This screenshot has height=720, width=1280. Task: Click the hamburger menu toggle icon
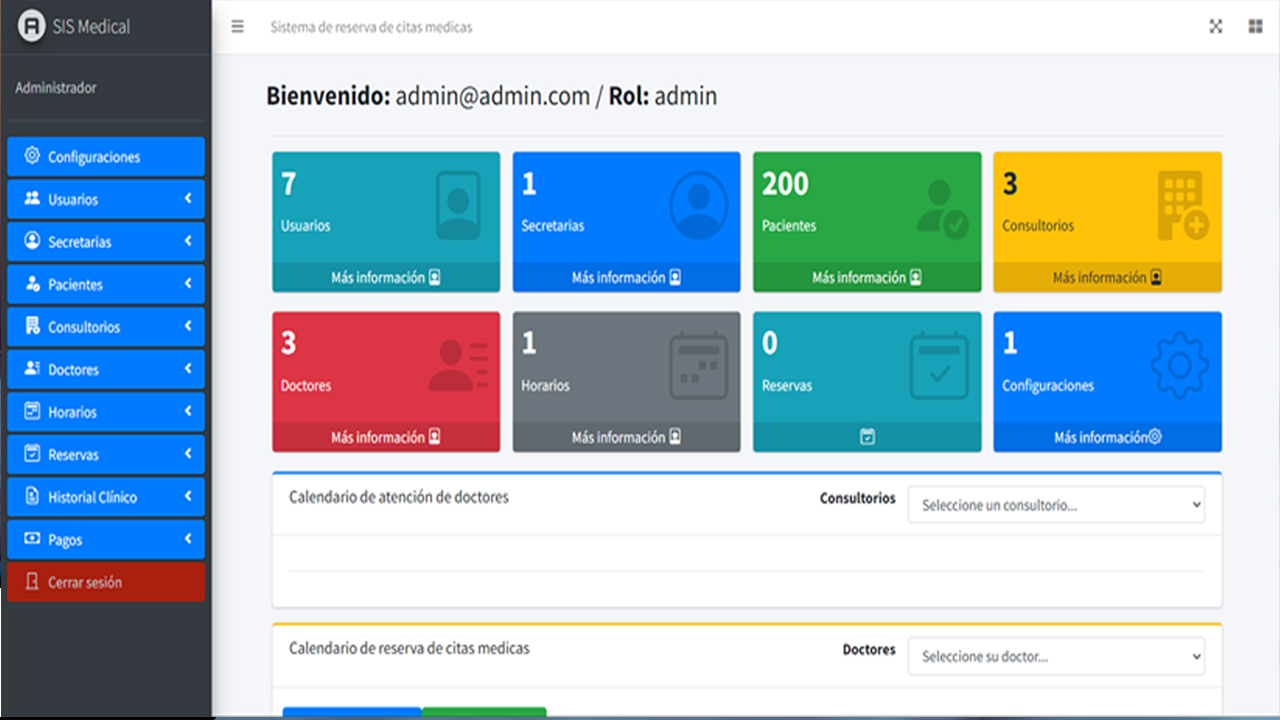click(237, 27)
